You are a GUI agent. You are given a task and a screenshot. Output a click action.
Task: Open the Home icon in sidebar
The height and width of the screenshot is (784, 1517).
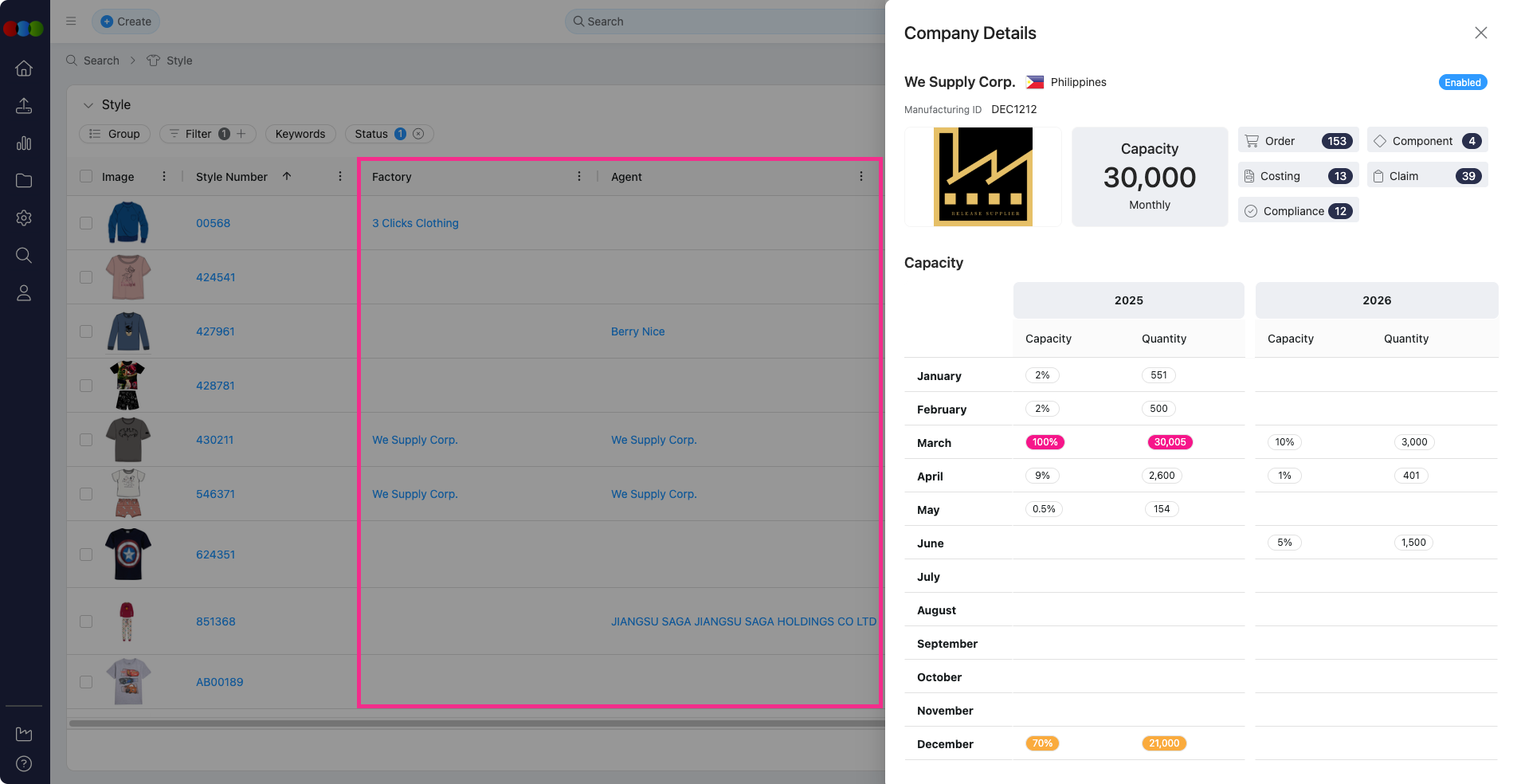[24, 69]
